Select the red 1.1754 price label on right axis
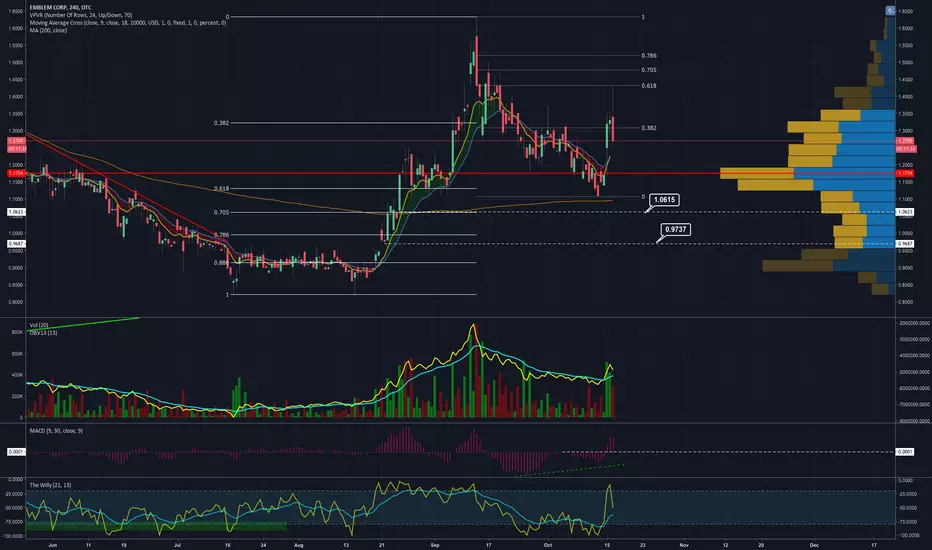This screenshot has height=550, width=932. (x=905, y=173)
